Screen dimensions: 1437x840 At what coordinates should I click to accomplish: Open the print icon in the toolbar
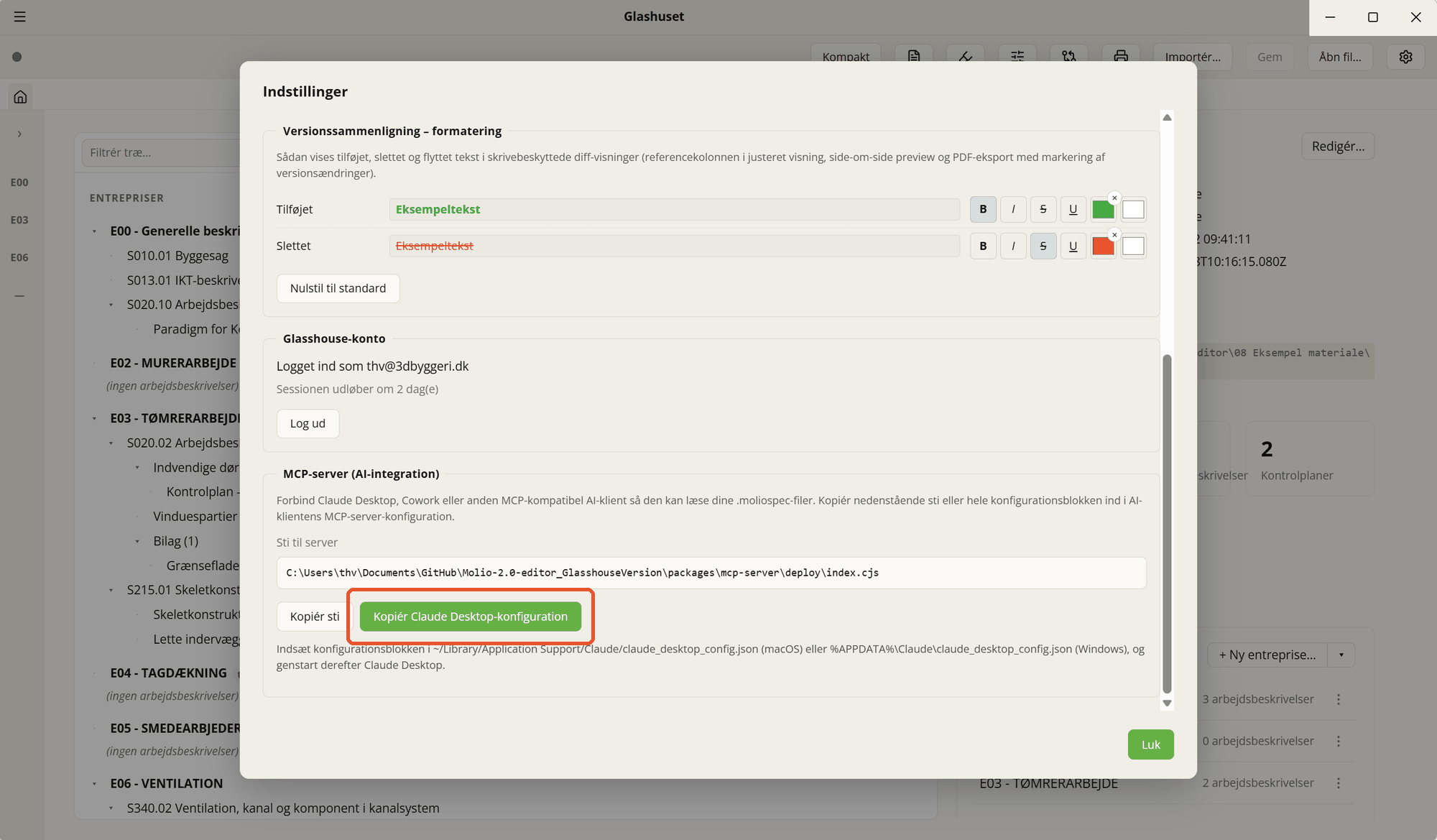tap(1121, 56)
